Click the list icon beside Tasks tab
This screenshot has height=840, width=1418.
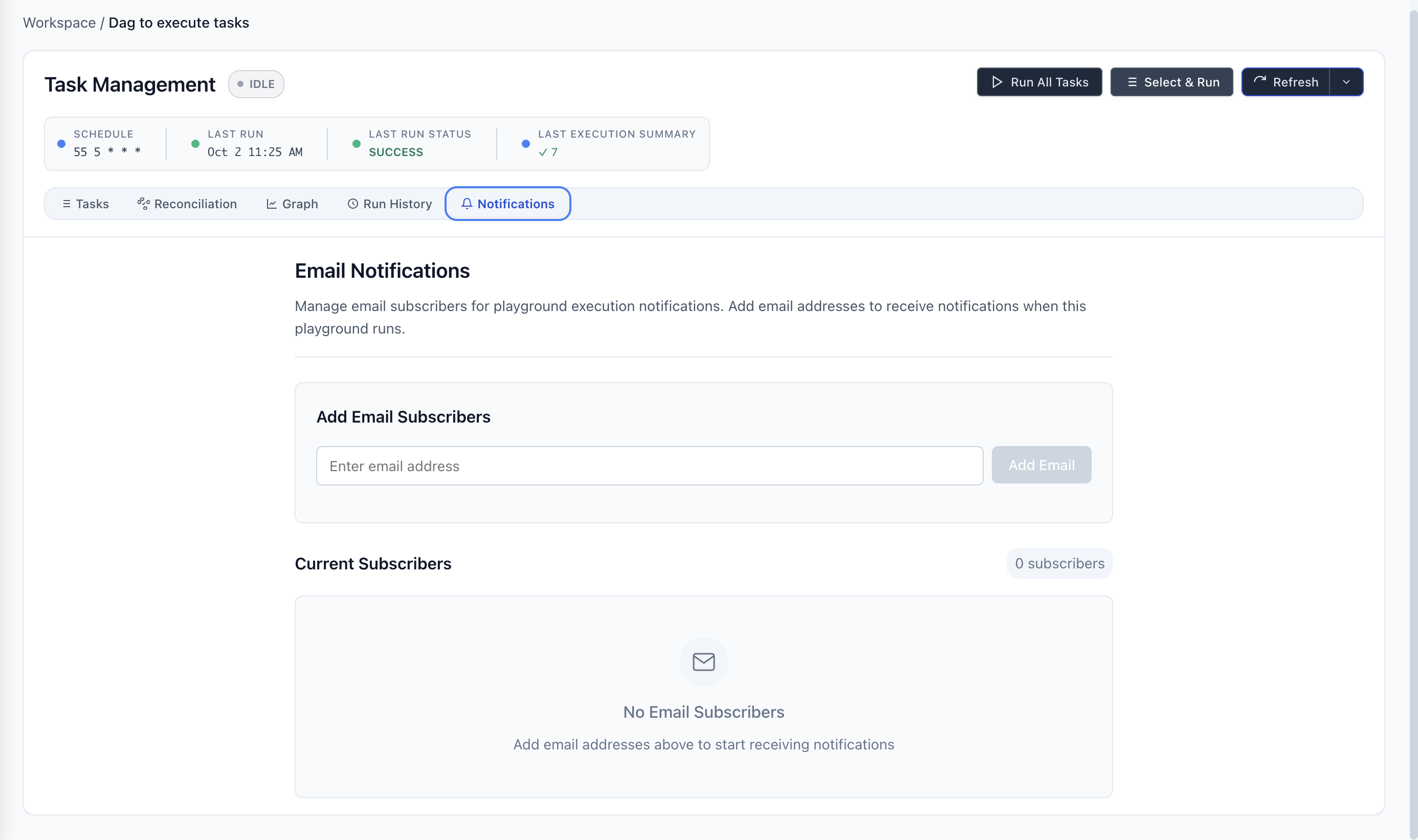coord(66,204)
